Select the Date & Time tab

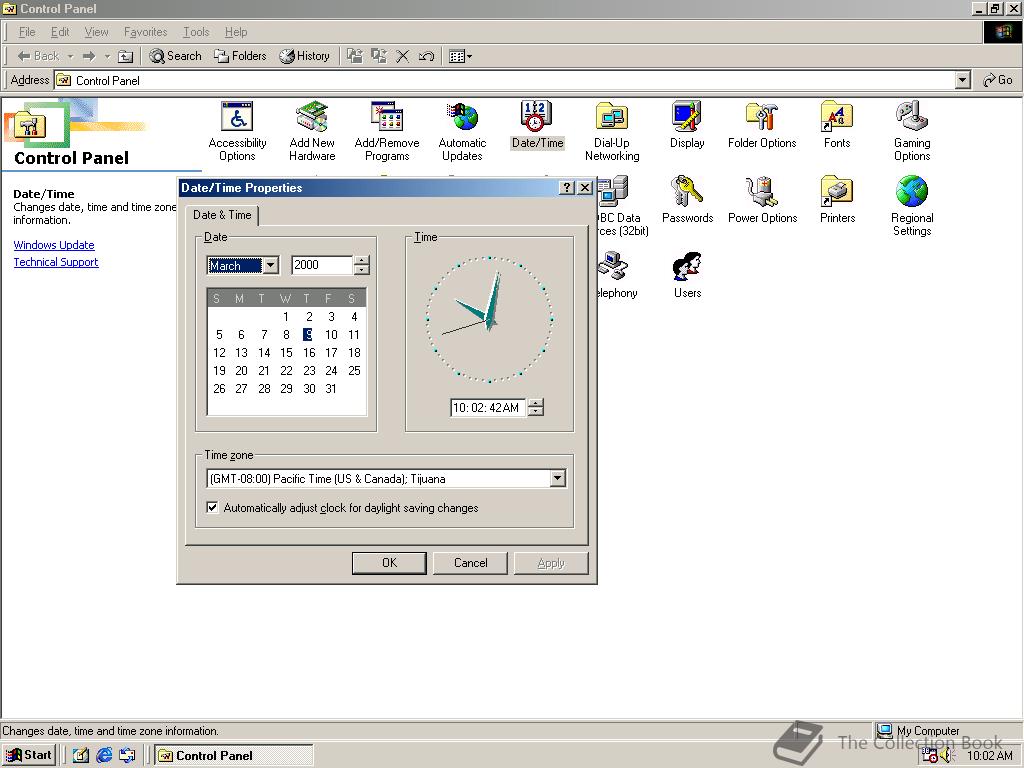click(222, 215)
